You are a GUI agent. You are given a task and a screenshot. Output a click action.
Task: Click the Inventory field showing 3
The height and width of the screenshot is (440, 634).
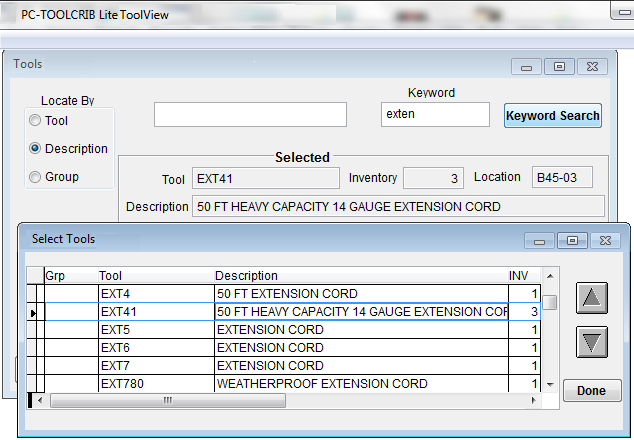pos(433,178)
